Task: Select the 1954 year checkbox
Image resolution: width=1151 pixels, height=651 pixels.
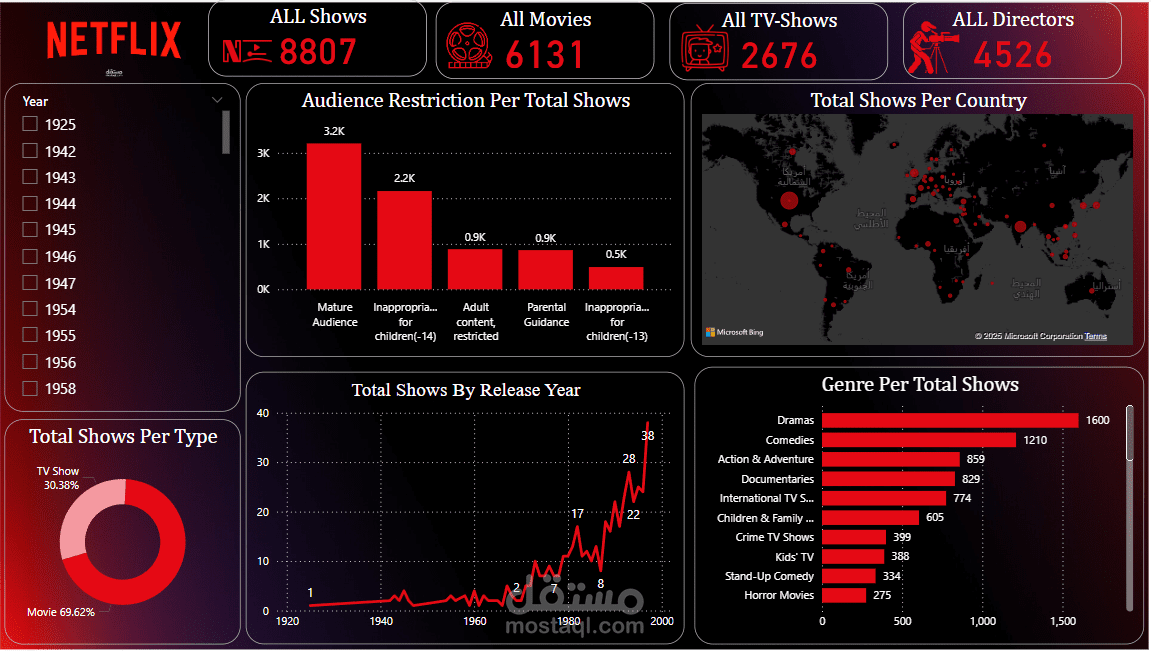Action: click(30, 309)
